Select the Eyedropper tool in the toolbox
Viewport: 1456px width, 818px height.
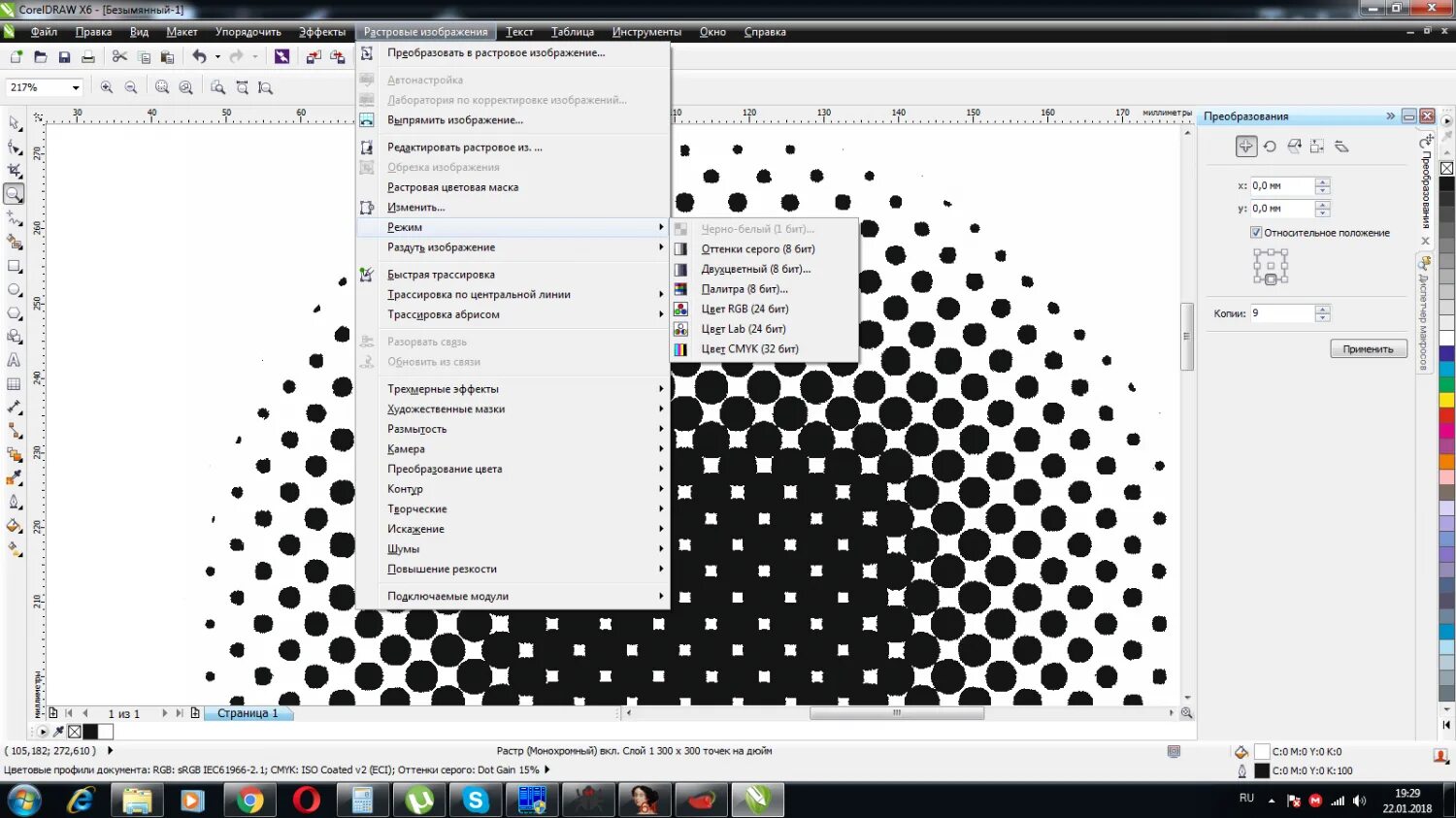point(14,477)
